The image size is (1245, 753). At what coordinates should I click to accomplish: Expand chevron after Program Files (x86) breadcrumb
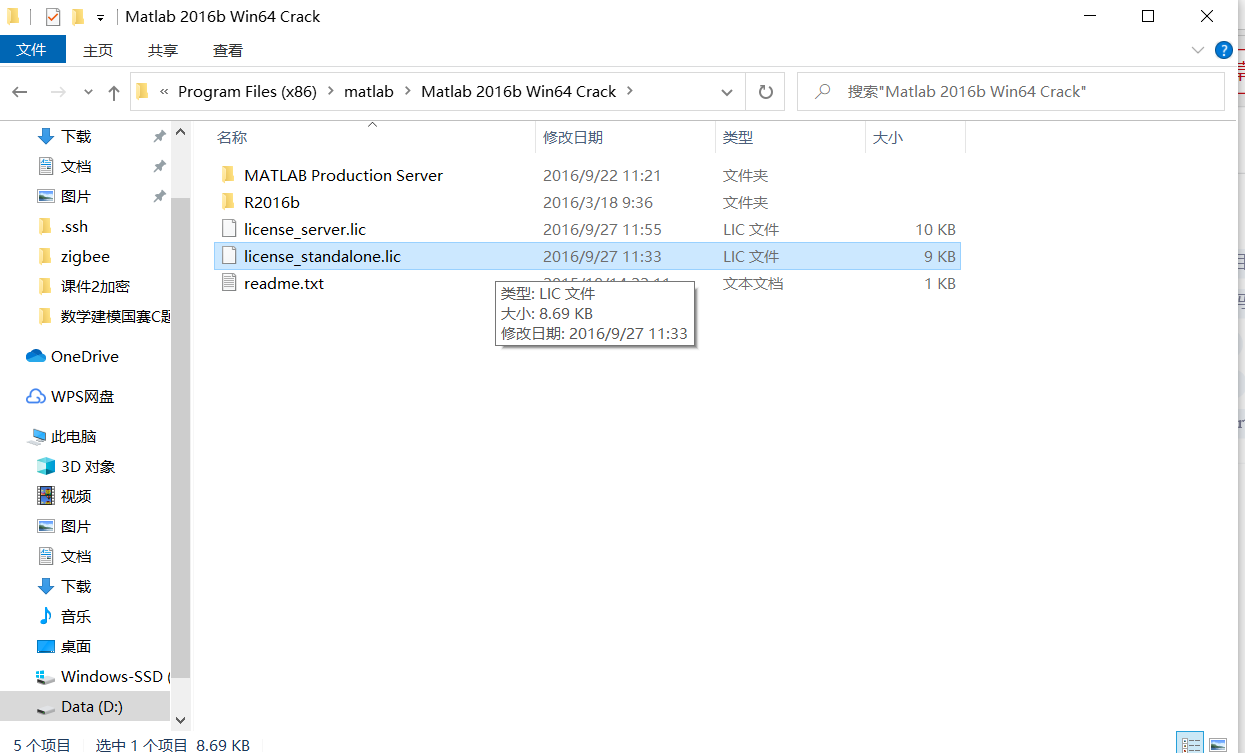(331, 92)
